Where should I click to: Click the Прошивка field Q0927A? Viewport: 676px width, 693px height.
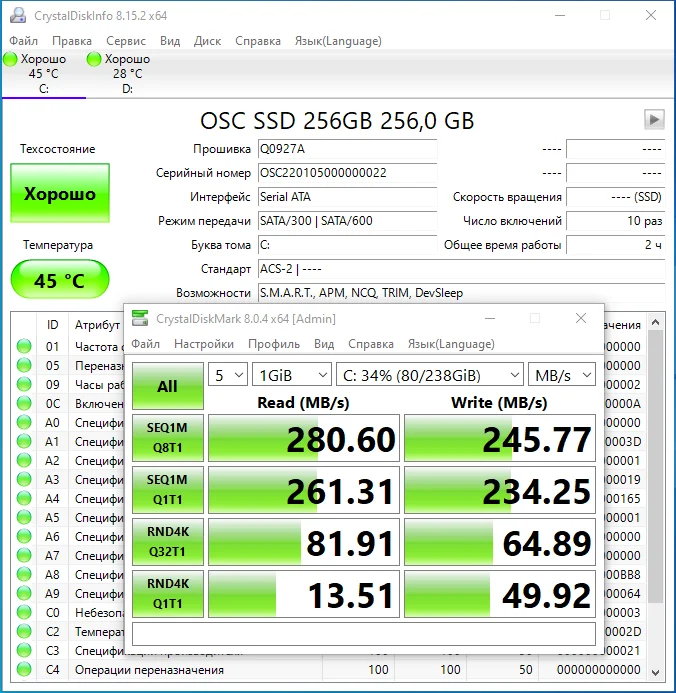[x=347, y=149]
